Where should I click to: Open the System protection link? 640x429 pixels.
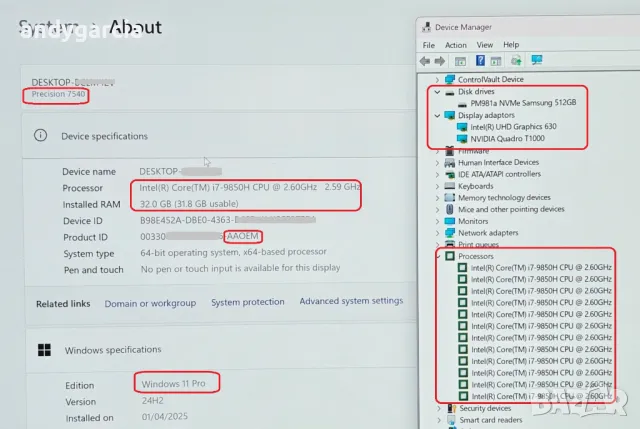pos(247,302)
